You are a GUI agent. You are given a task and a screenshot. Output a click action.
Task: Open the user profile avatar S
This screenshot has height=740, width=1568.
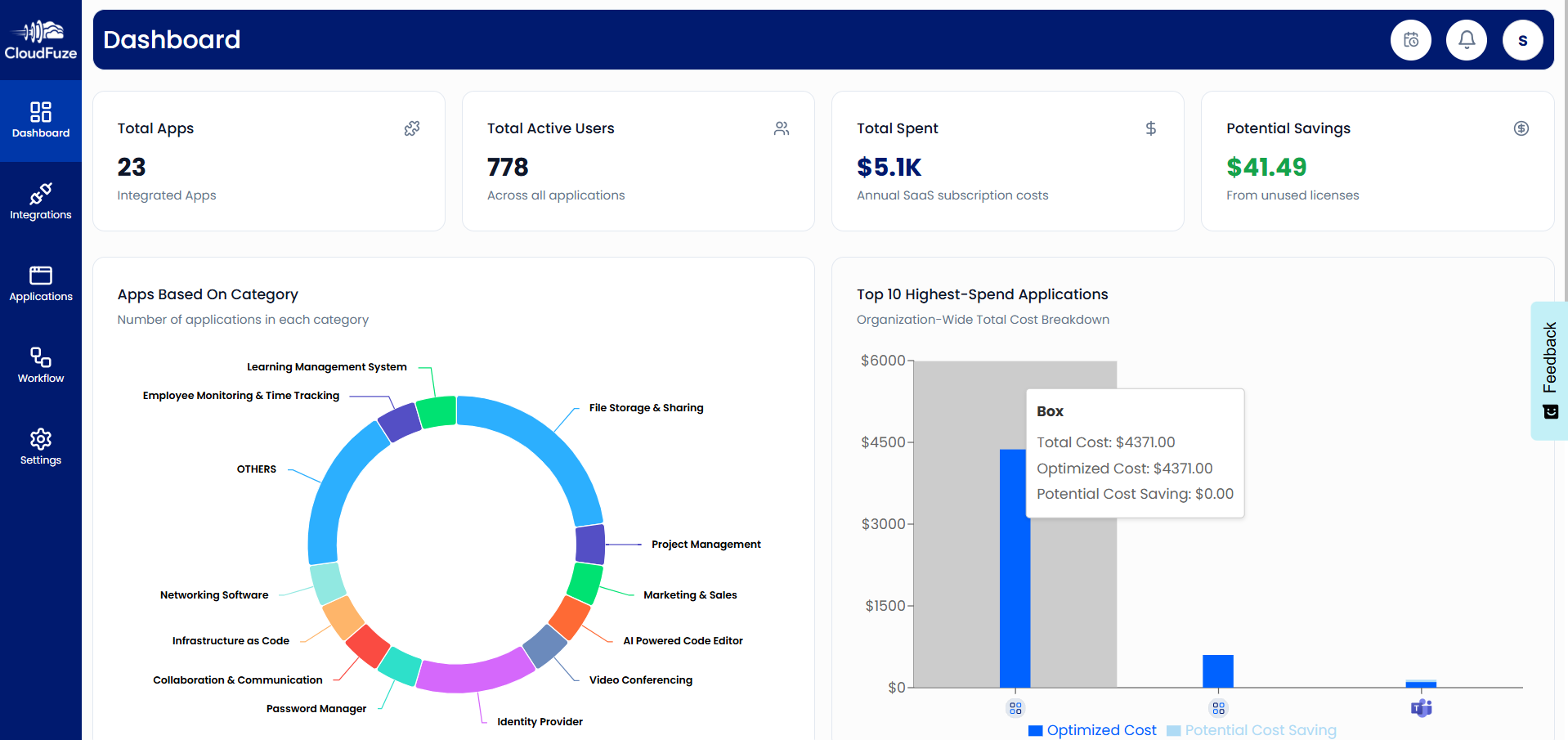coord(1521,40)
